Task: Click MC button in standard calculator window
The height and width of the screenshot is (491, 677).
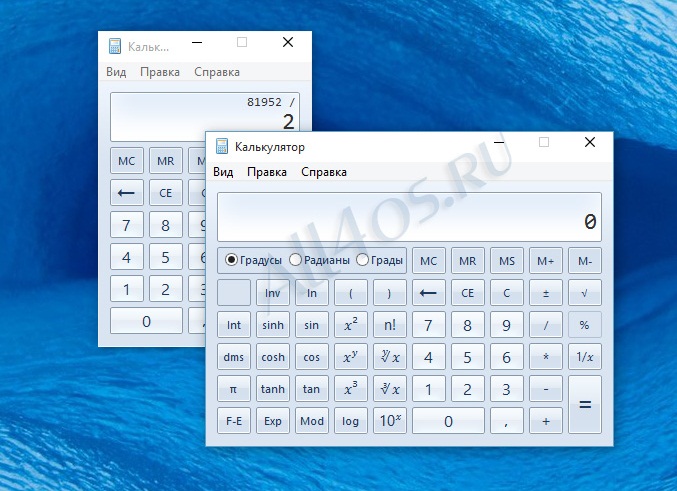Action: click(x=127, y=161)
